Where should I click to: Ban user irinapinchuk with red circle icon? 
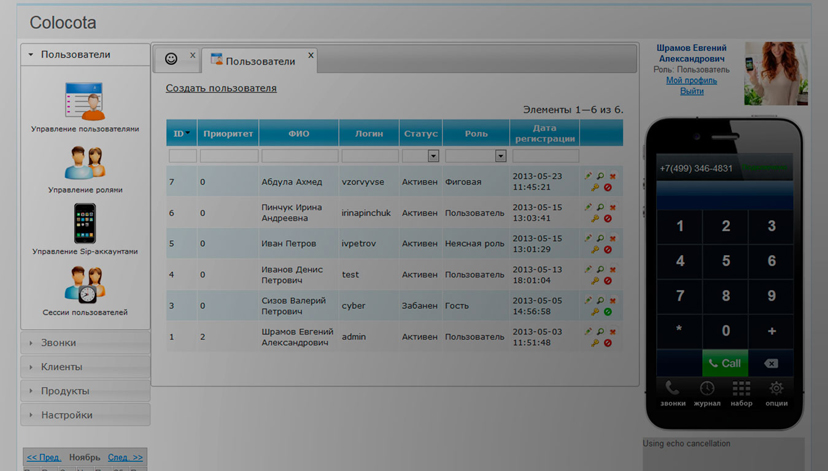point(608,219)
